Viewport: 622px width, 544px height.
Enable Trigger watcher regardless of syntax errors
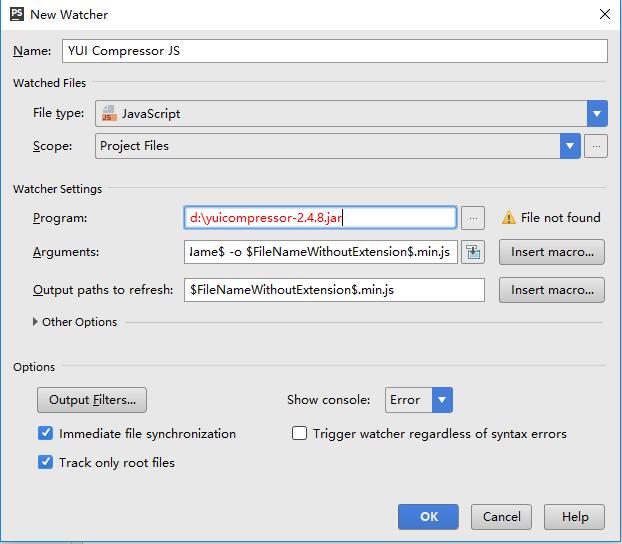299,433
